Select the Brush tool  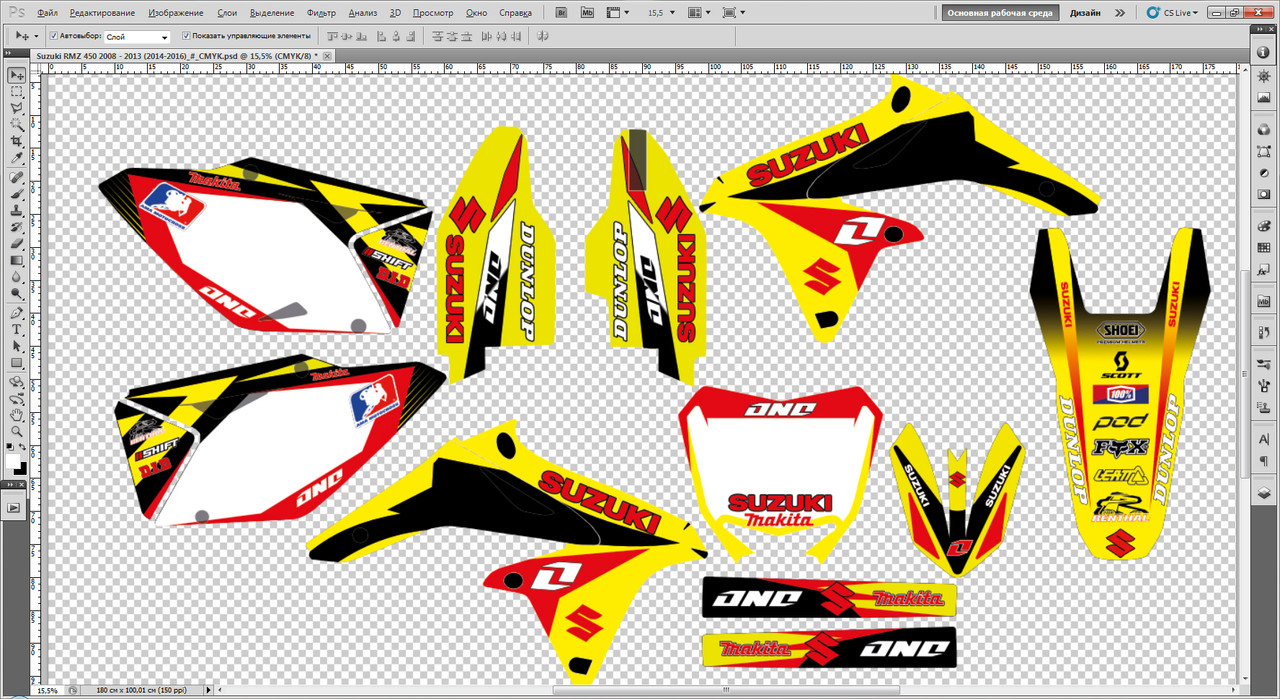coord(17,195)
